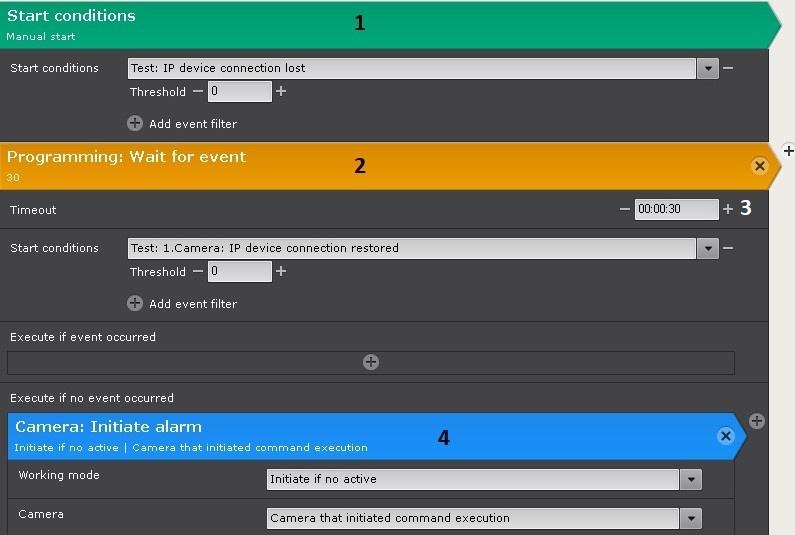
Task: Increase the first Threshold value
Action: [x=281, y=92]
